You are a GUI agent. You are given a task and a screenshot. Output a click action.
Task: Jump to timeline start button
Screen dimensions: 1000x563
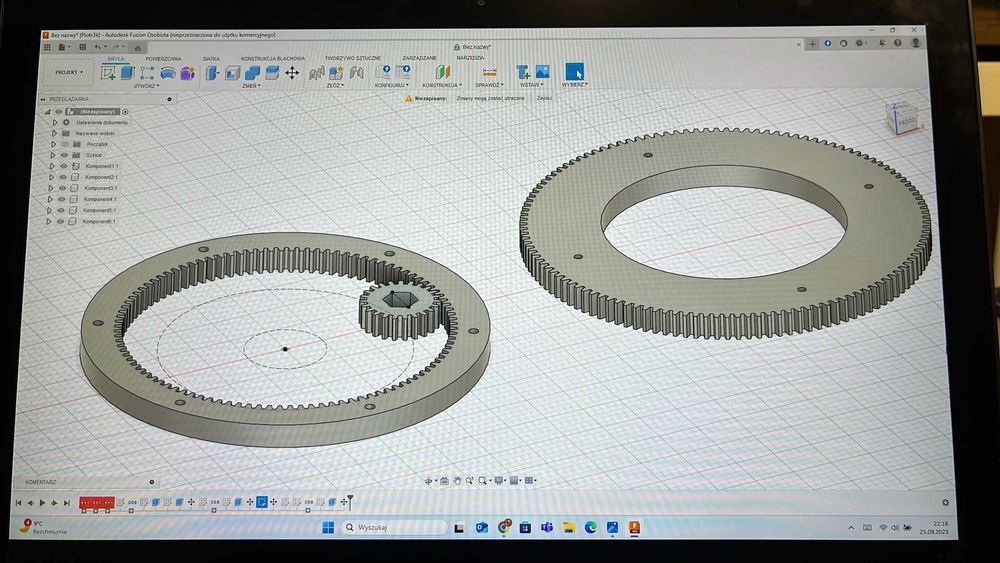[x=18, y=503]
